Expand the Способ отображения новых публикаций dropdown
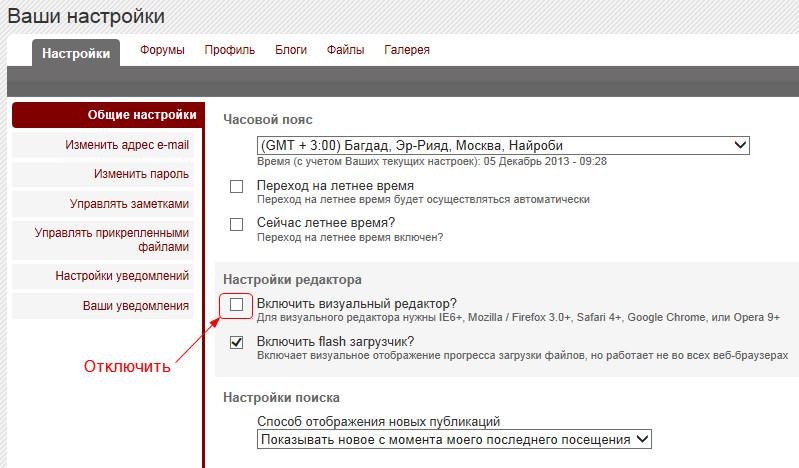The height and width of the screenshot is (468, 799). [454, 439]
